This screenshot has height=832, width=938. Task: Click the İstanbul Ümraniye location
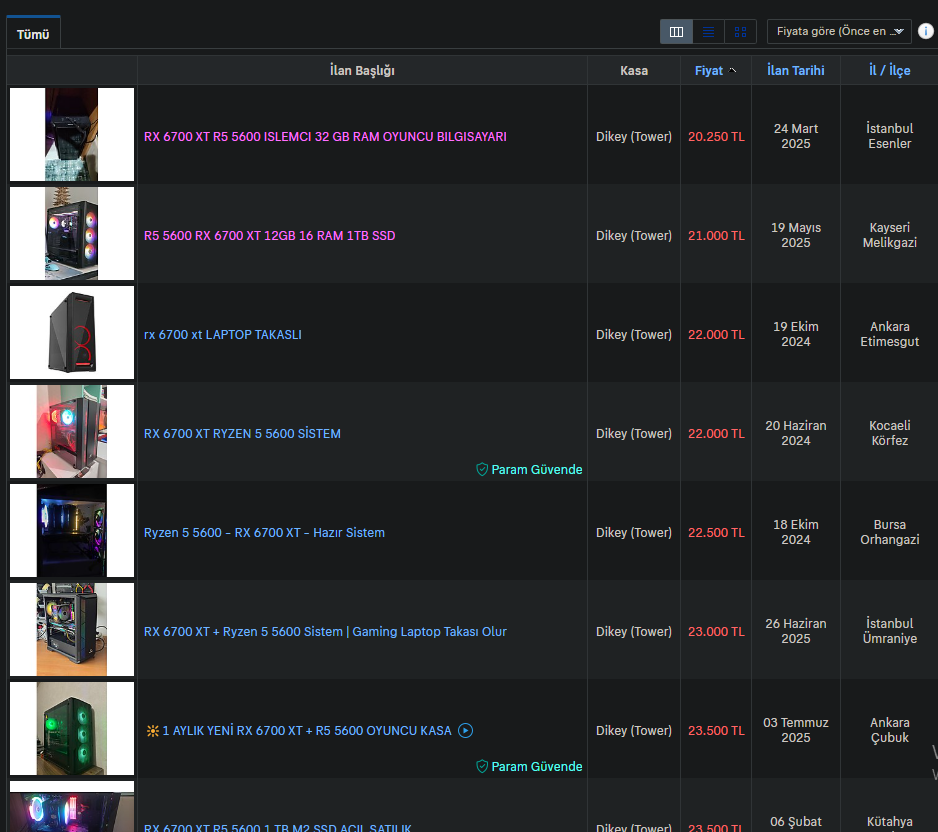[890, 631]
